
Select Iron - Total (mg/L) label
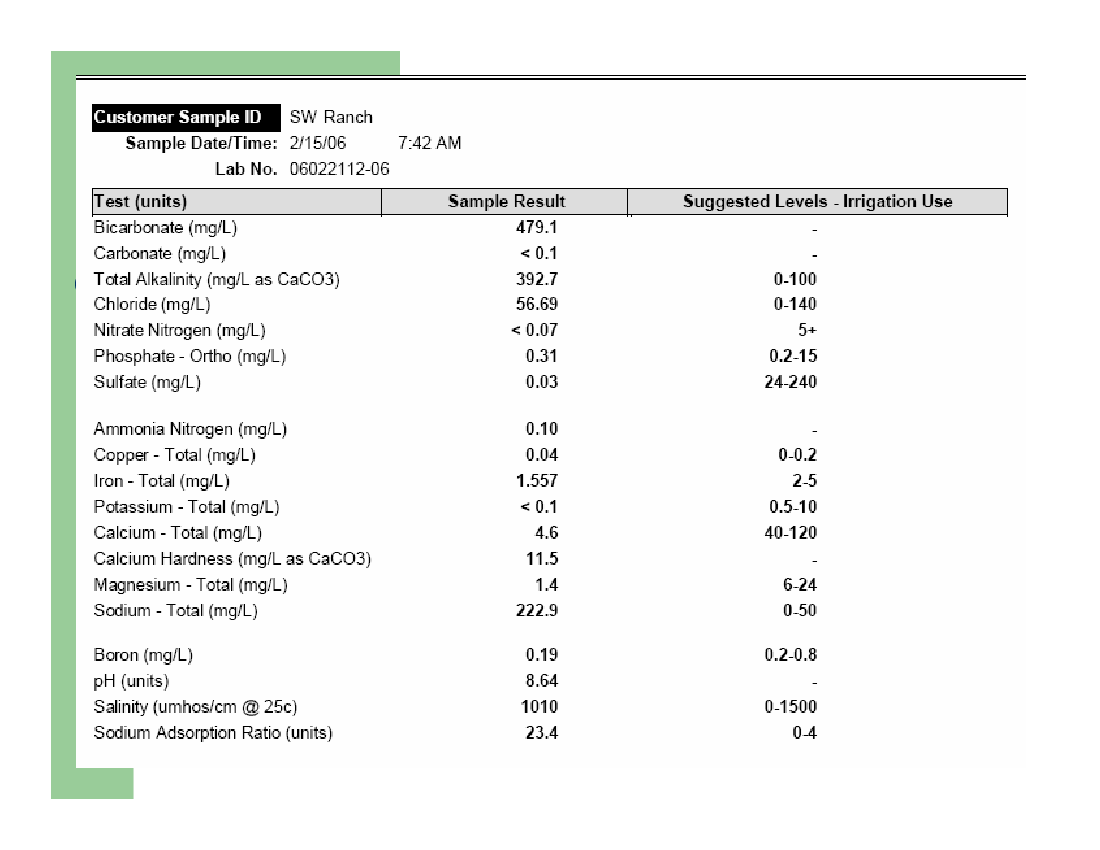pos(161,481)
